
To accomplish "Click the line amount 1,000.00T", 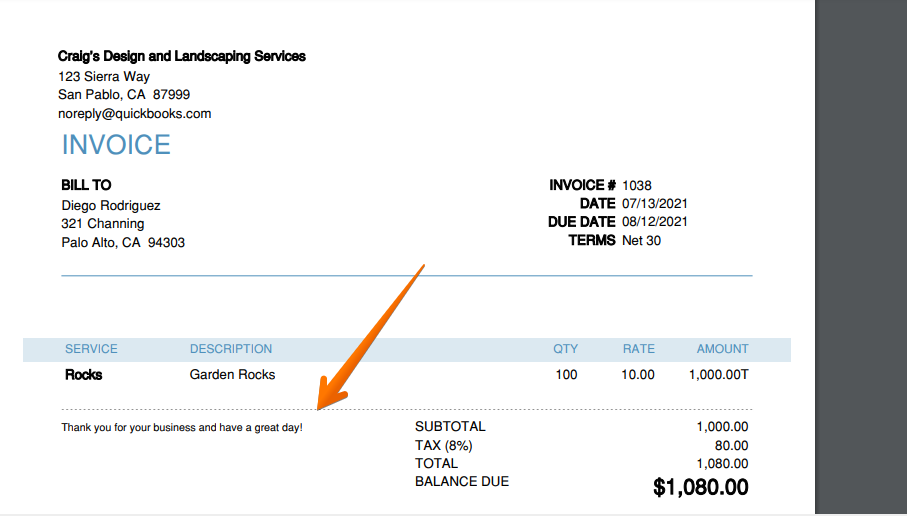I will tap(719, 375).
